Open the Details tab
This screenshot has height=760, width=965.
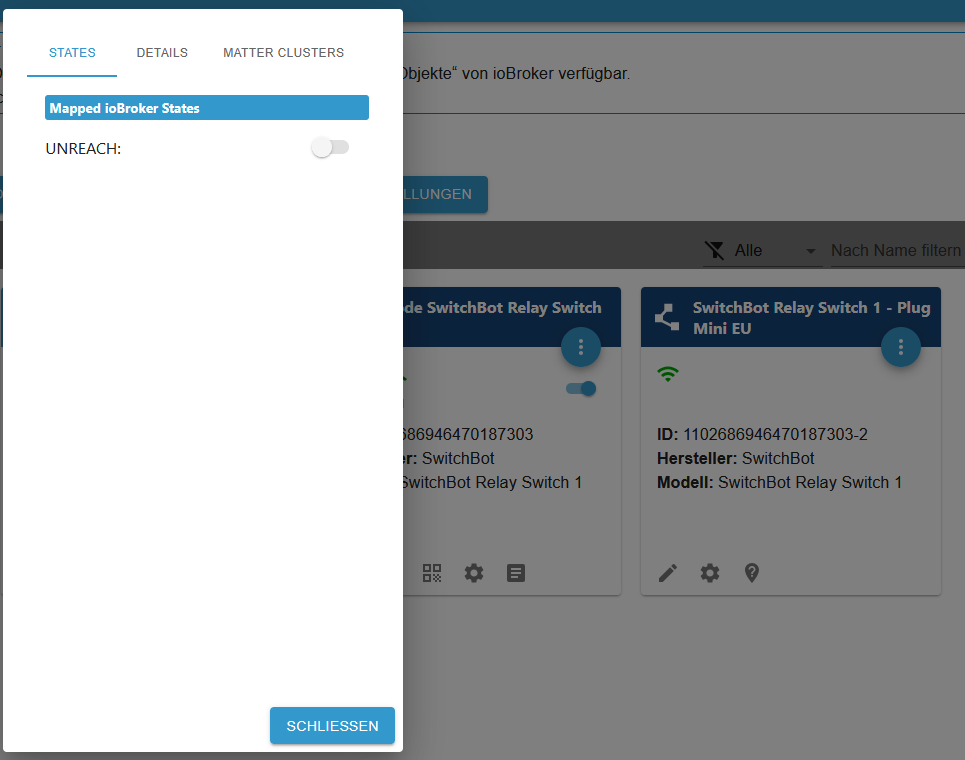coord(162,53)
